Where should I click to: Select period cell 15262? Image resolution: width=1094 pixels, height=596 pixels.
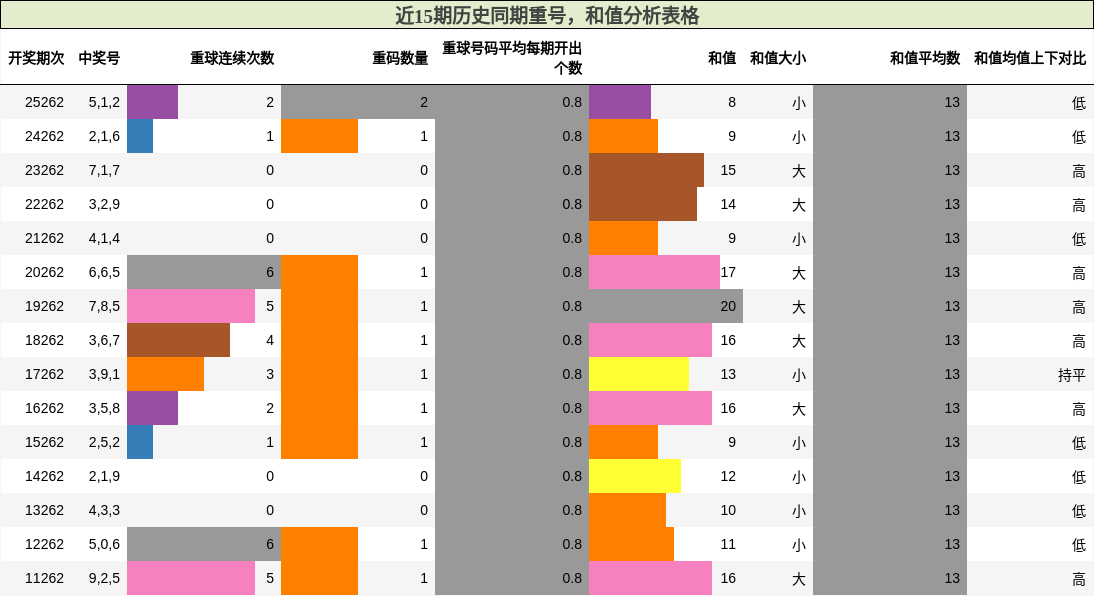pos(44,442)
